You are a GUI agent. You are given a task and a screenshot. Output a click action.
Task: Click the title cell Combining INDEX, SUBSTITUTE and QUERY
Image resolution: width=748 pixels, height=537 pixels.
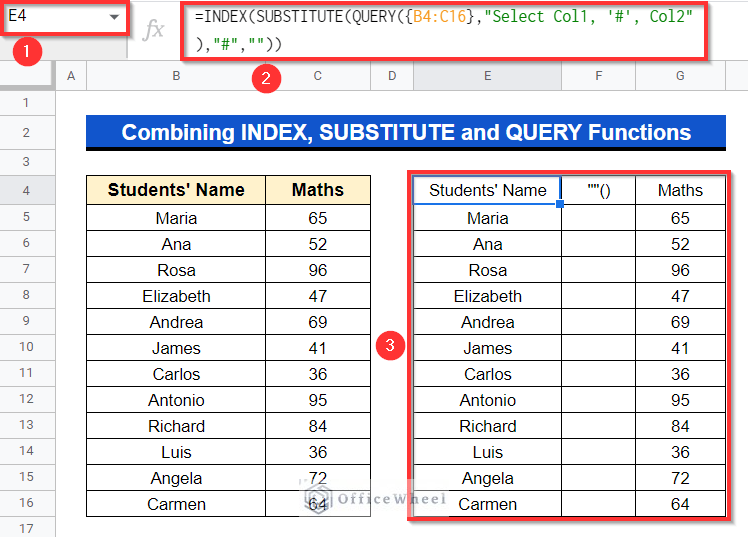pyautogui.click(x=406, y=132)
